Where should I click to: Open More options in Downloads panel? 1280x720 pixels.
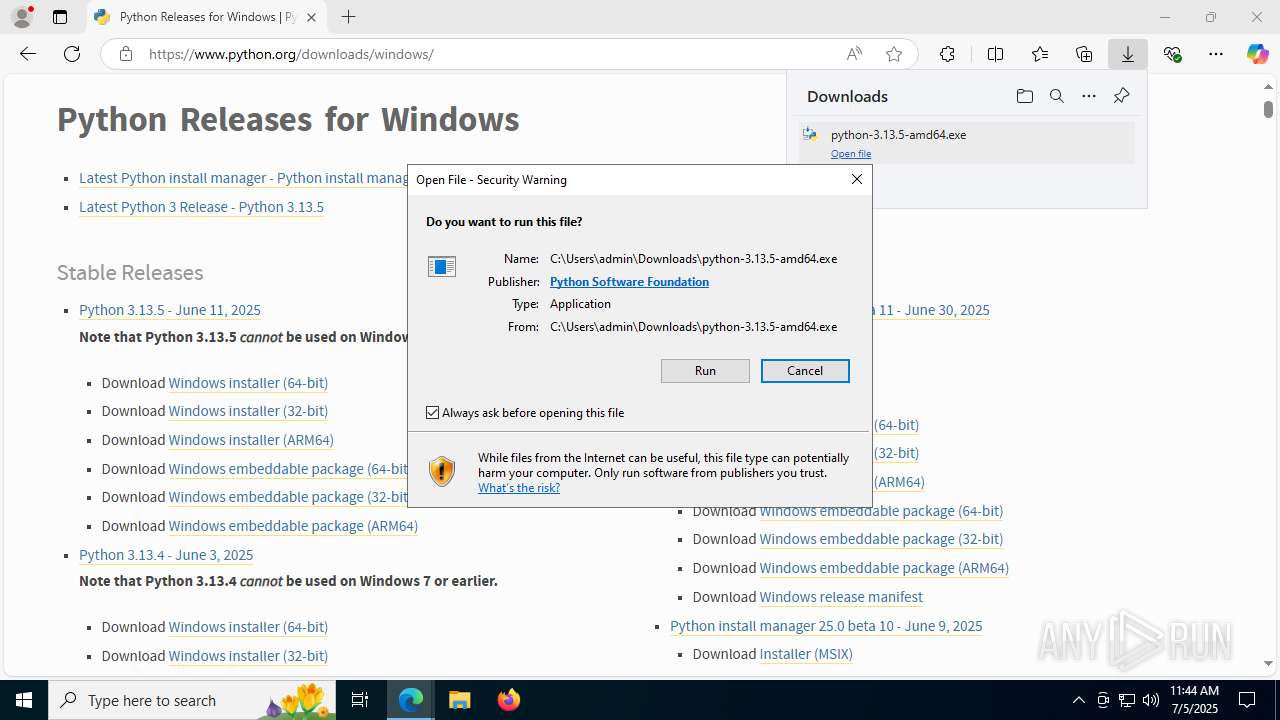tap(1089, 96)
